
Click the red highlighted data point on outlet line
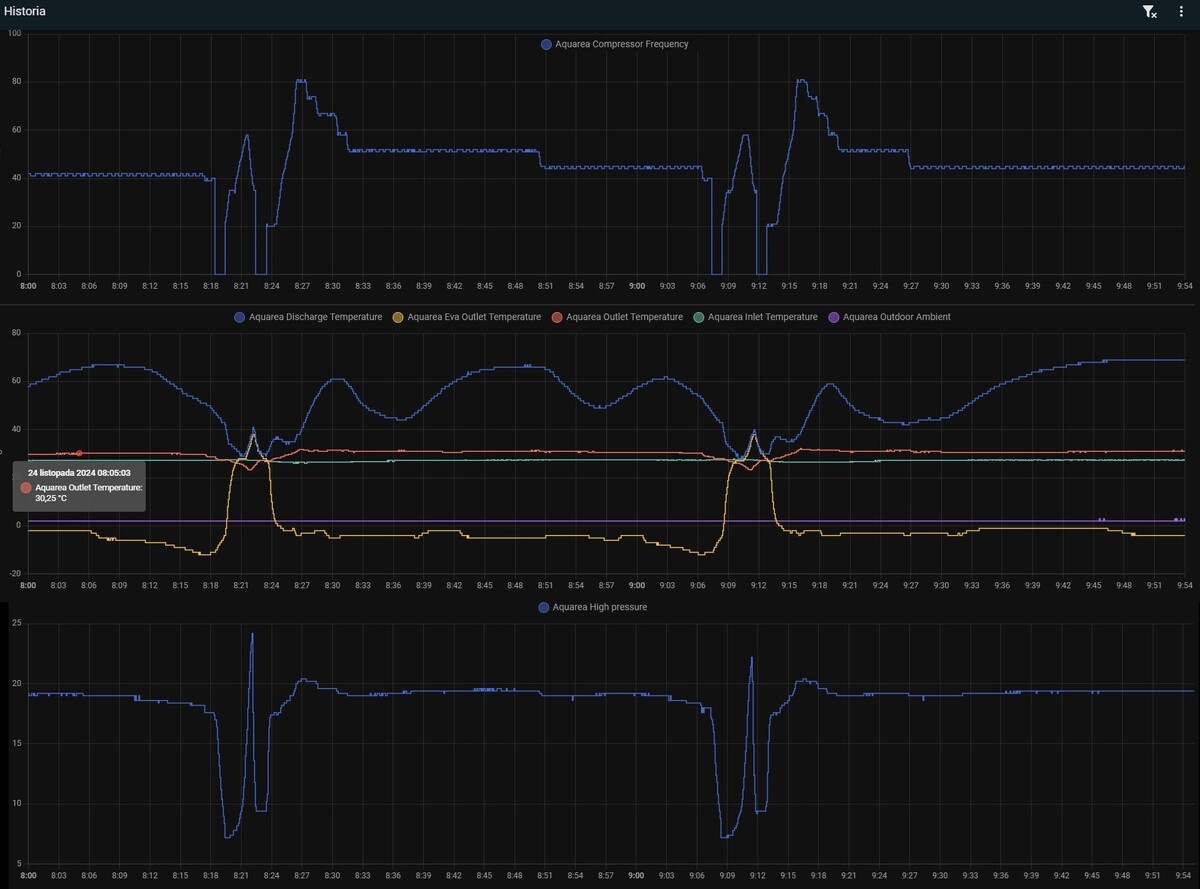[x=79, y=453]
